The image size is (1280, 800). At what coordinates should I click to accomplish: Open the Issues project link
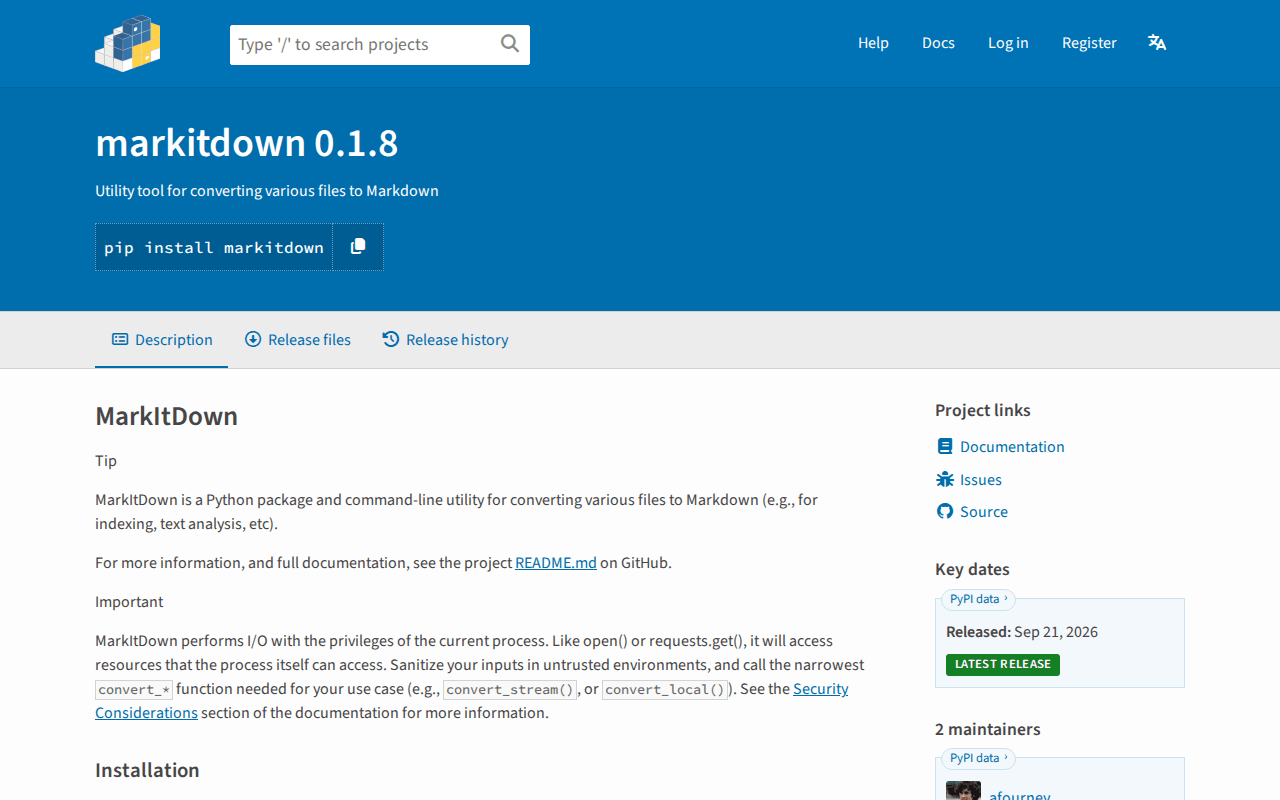point(981,480)
